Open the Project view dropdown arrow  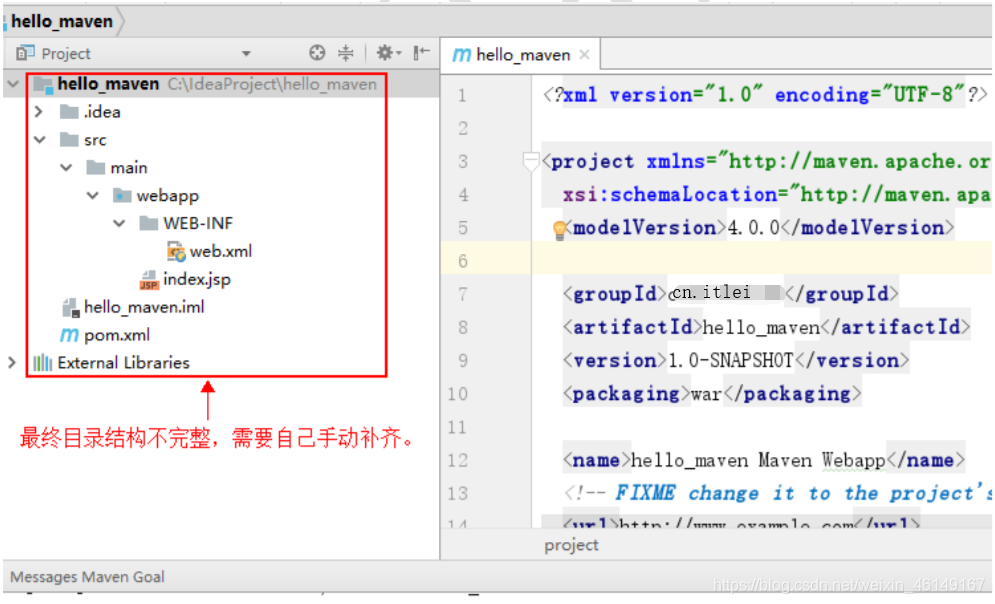click(x=246, y=54)
